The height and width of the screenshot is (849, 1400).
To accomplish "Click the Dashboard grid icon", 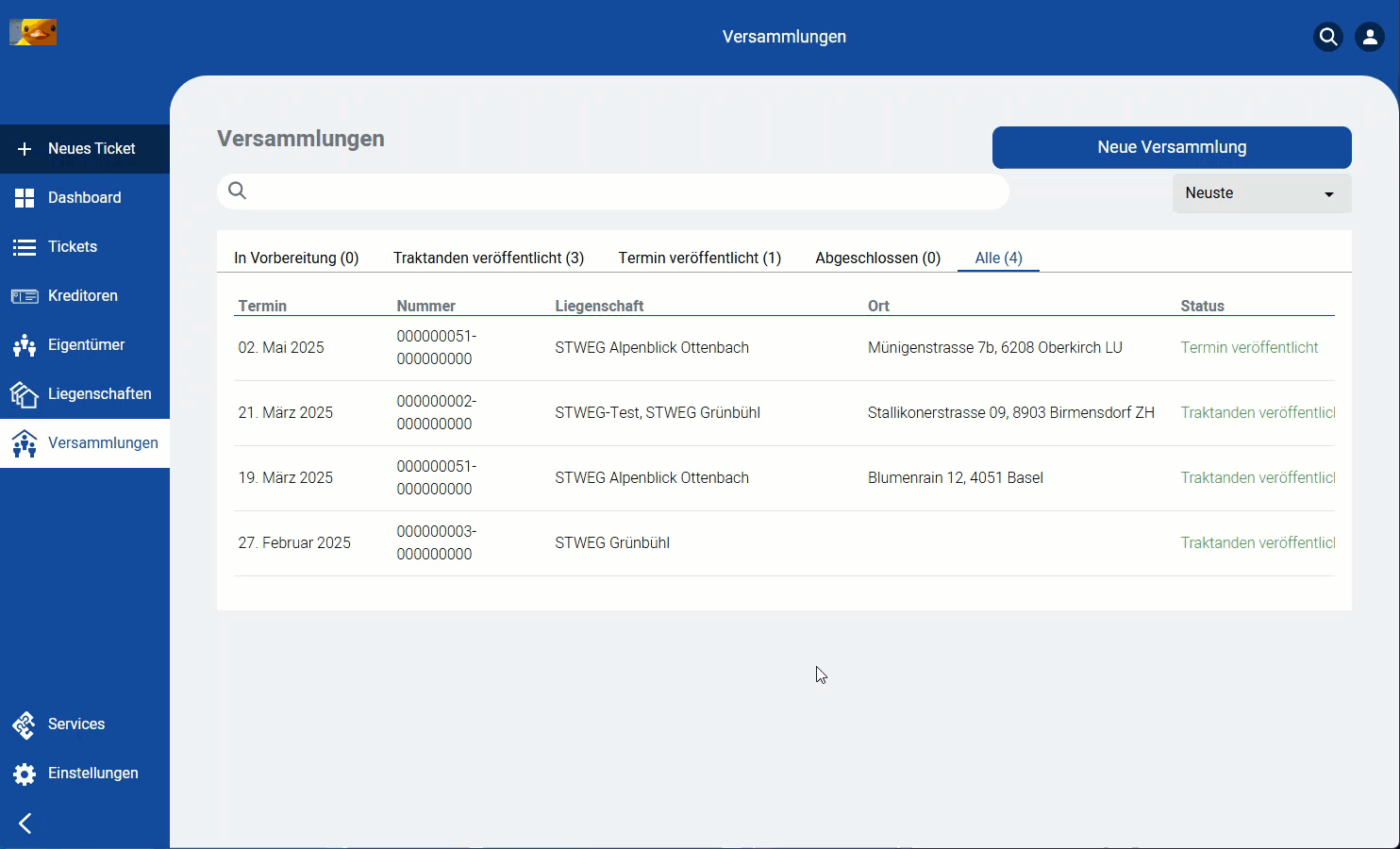I will (x=25, y=198).
